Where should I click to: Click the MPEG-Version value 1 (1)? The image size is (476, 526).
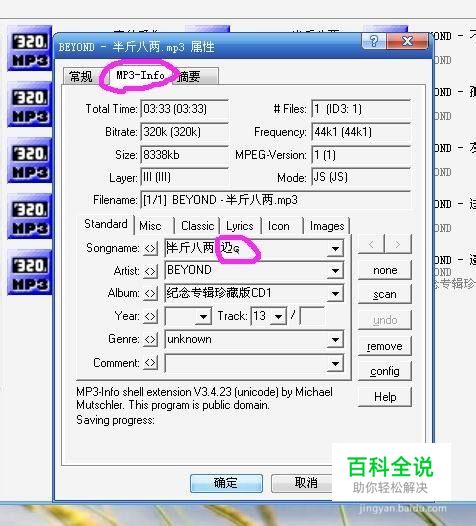[x=361, y=155]
